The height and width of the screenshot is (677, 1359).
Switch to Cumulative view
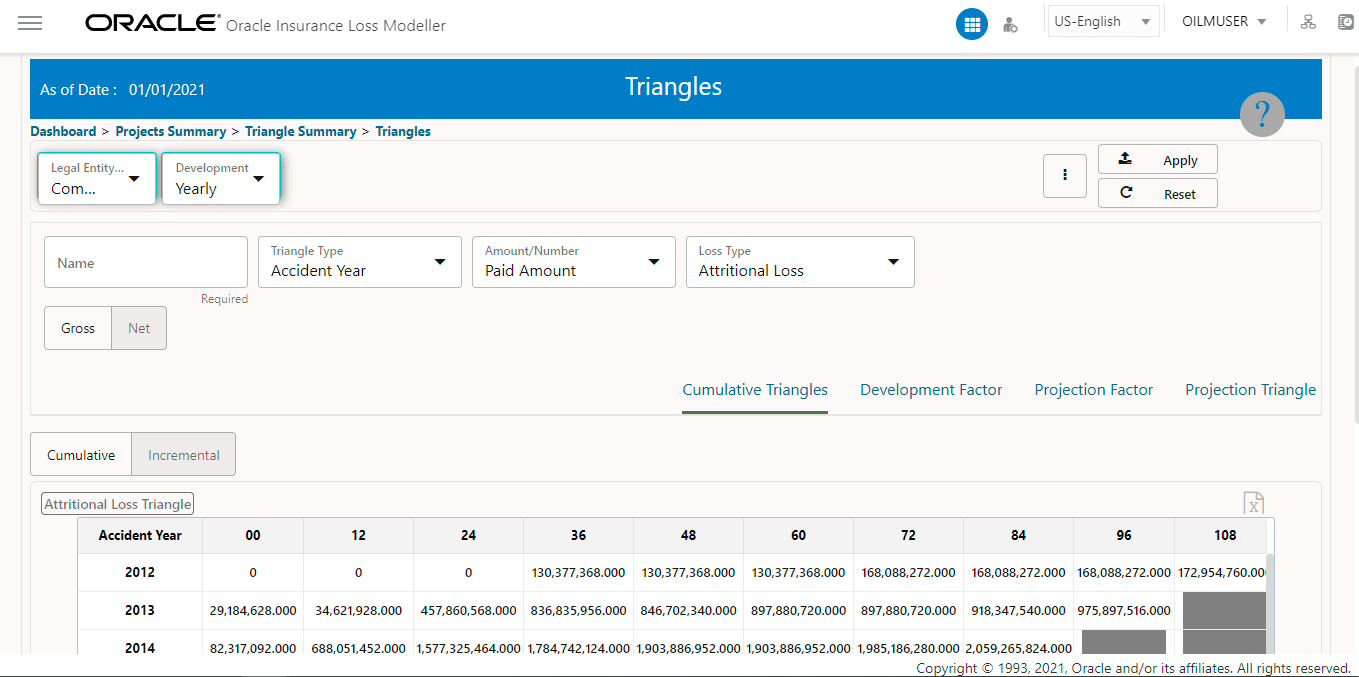click(81, 455)
